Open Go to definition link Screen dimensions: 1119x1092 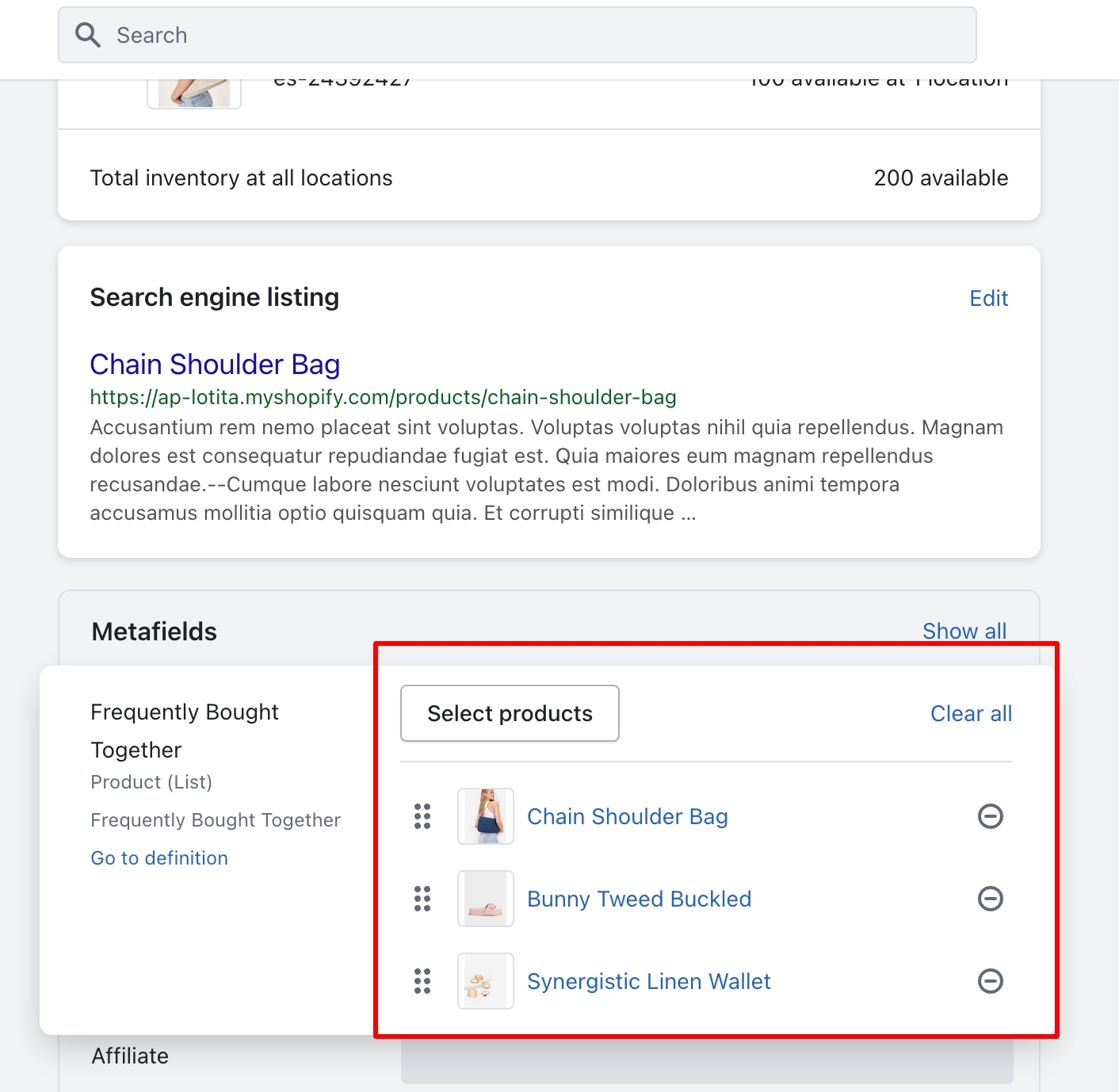click(159, 858)
